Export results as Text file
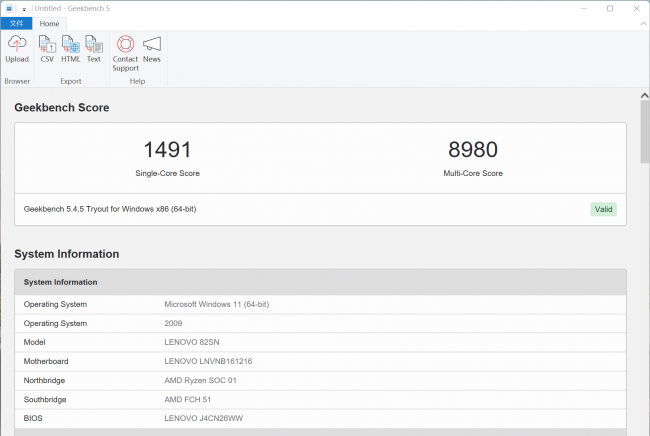Image resolution: width=650 pixels, height=436 pixels. 94,49
